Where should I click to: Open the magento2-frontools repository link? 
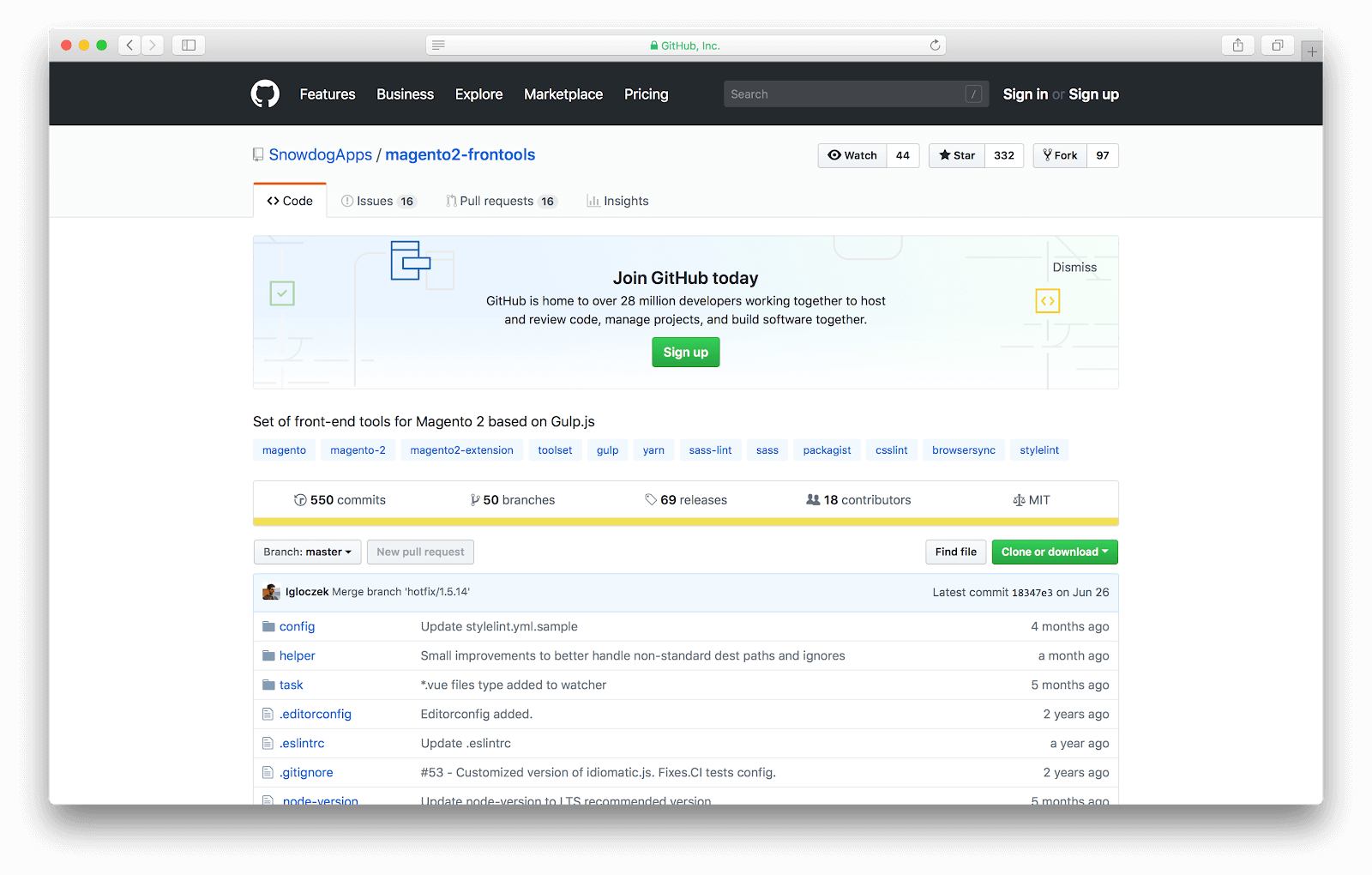click(x=460, y=154)
